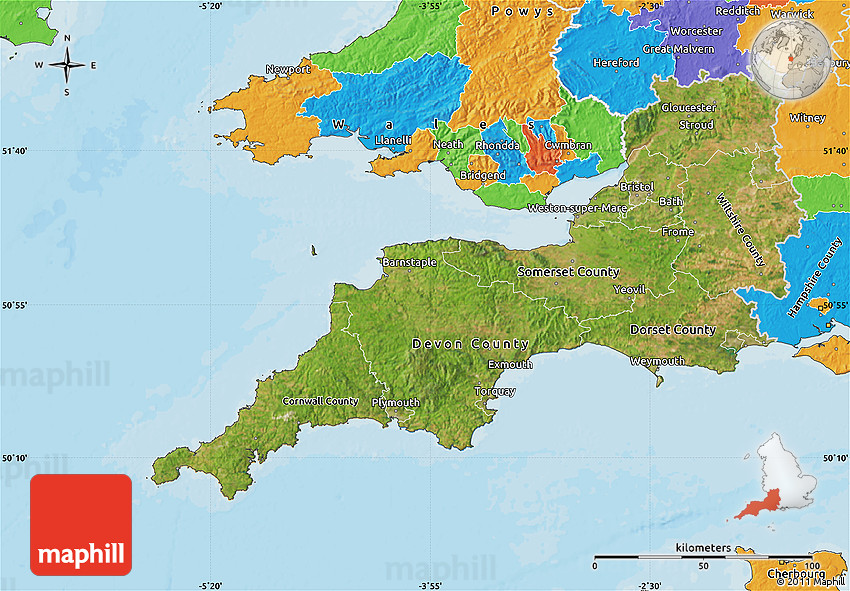
Task: Click the Barnstaple town label
Action: point(409,262)
